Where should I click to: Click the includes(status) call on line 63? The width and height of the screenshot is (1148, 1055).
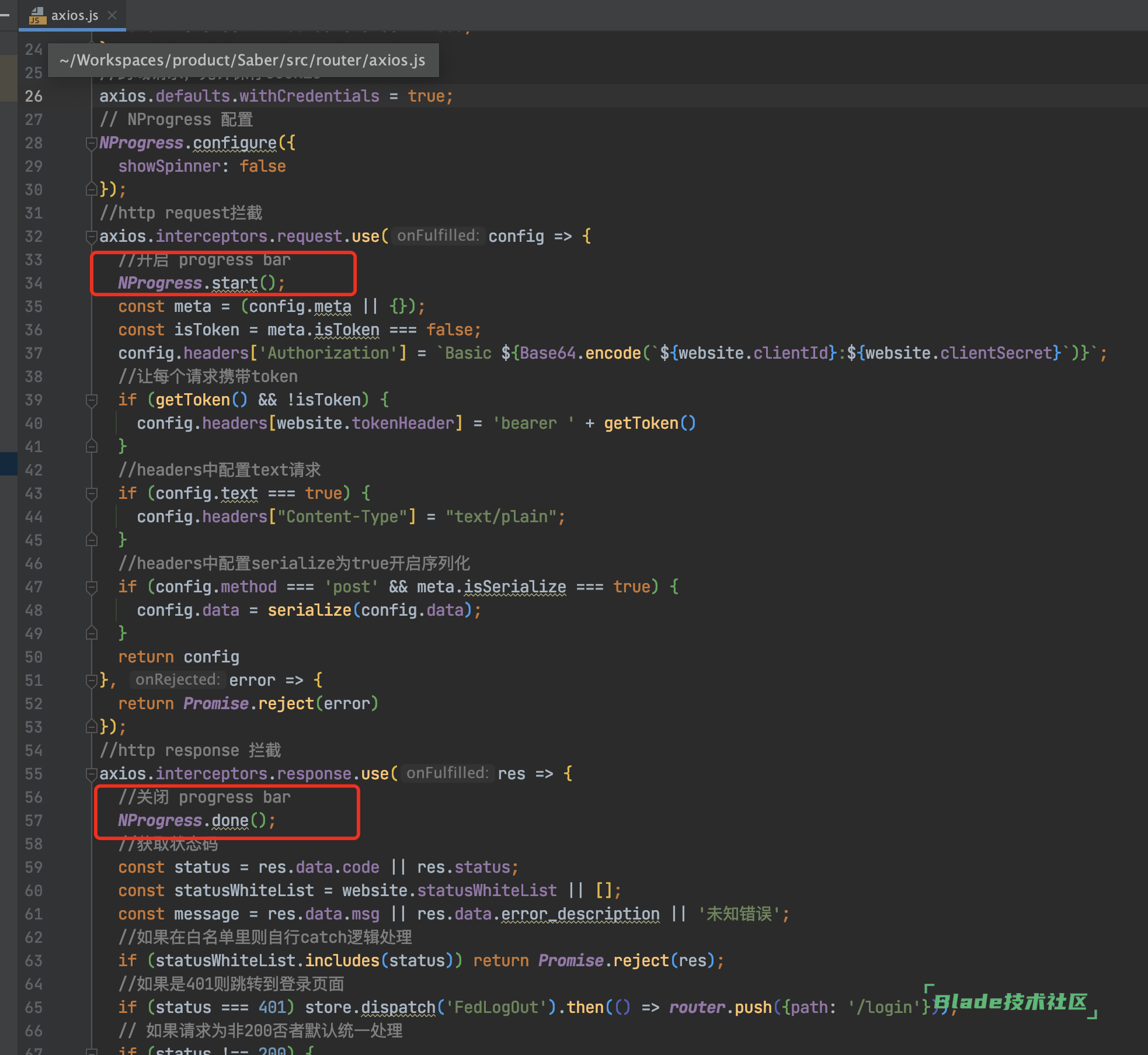coord(379,960)
